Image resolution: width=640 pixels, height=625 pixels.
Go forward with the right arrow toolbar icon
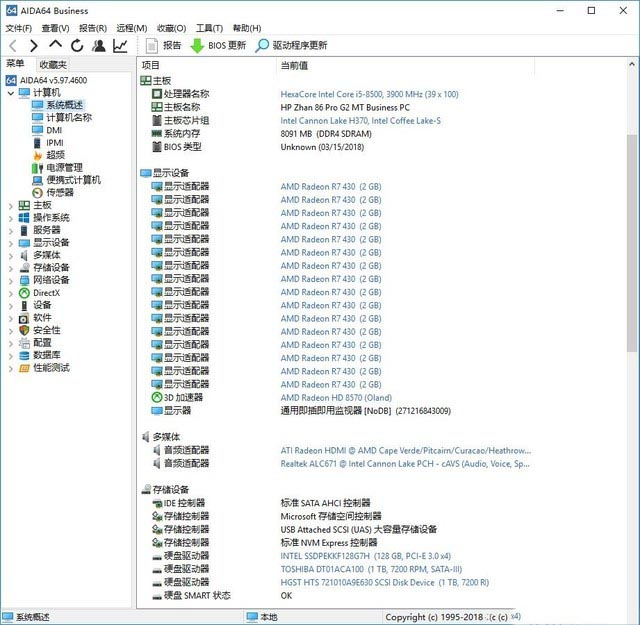click(x=34, y=46)
